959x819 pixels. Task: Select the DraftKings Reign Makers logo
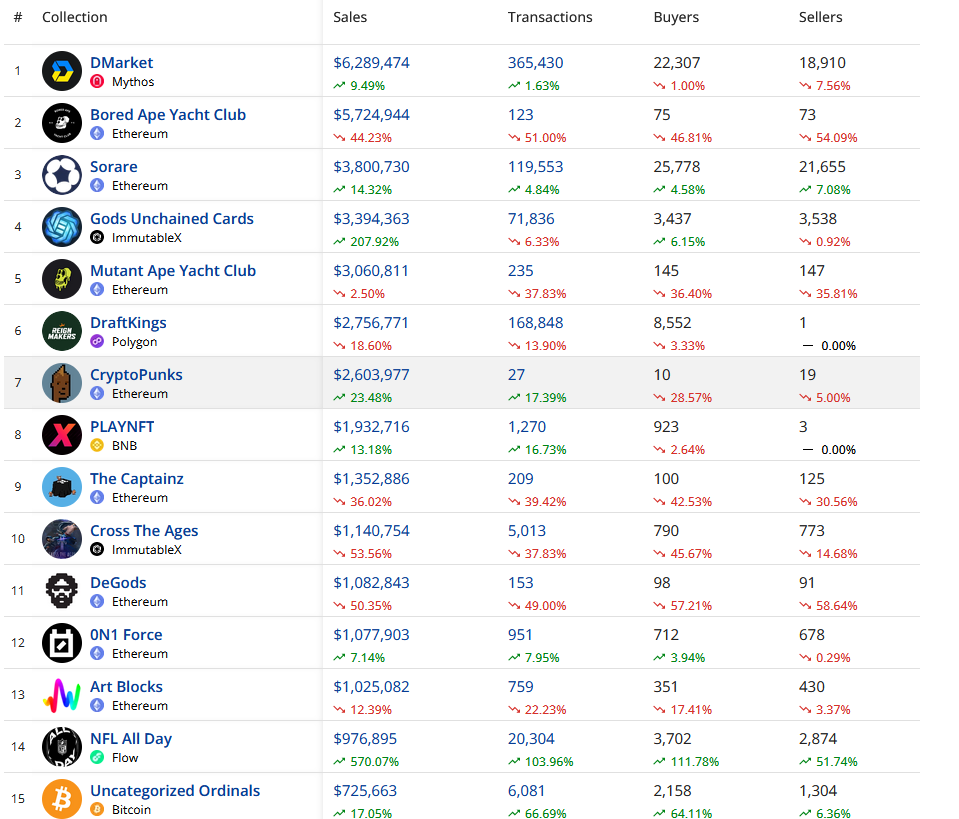61,331
